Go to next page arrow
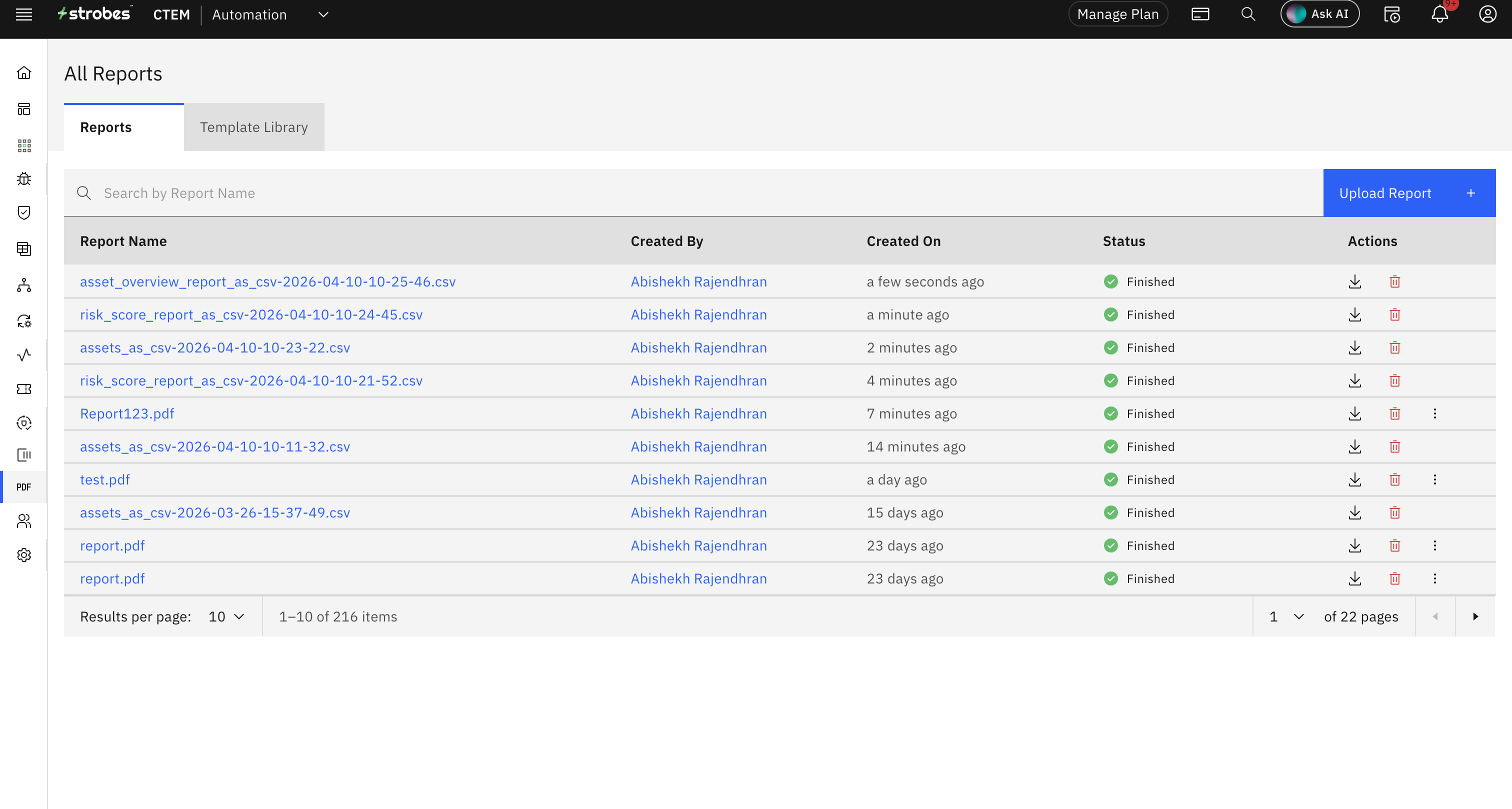The image size is (1512, 809). coord(1475,616)
